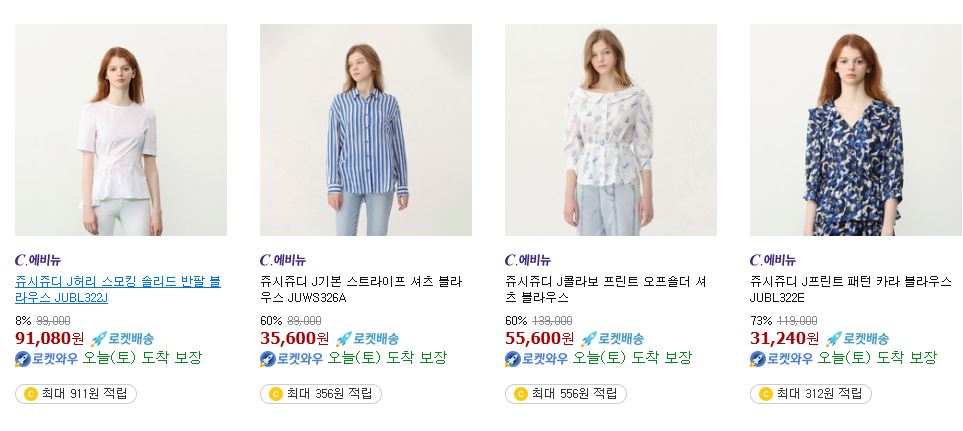
Task: Click 로켓배송 rocket badge next to 35,600원
Action: tap(367, 338)
